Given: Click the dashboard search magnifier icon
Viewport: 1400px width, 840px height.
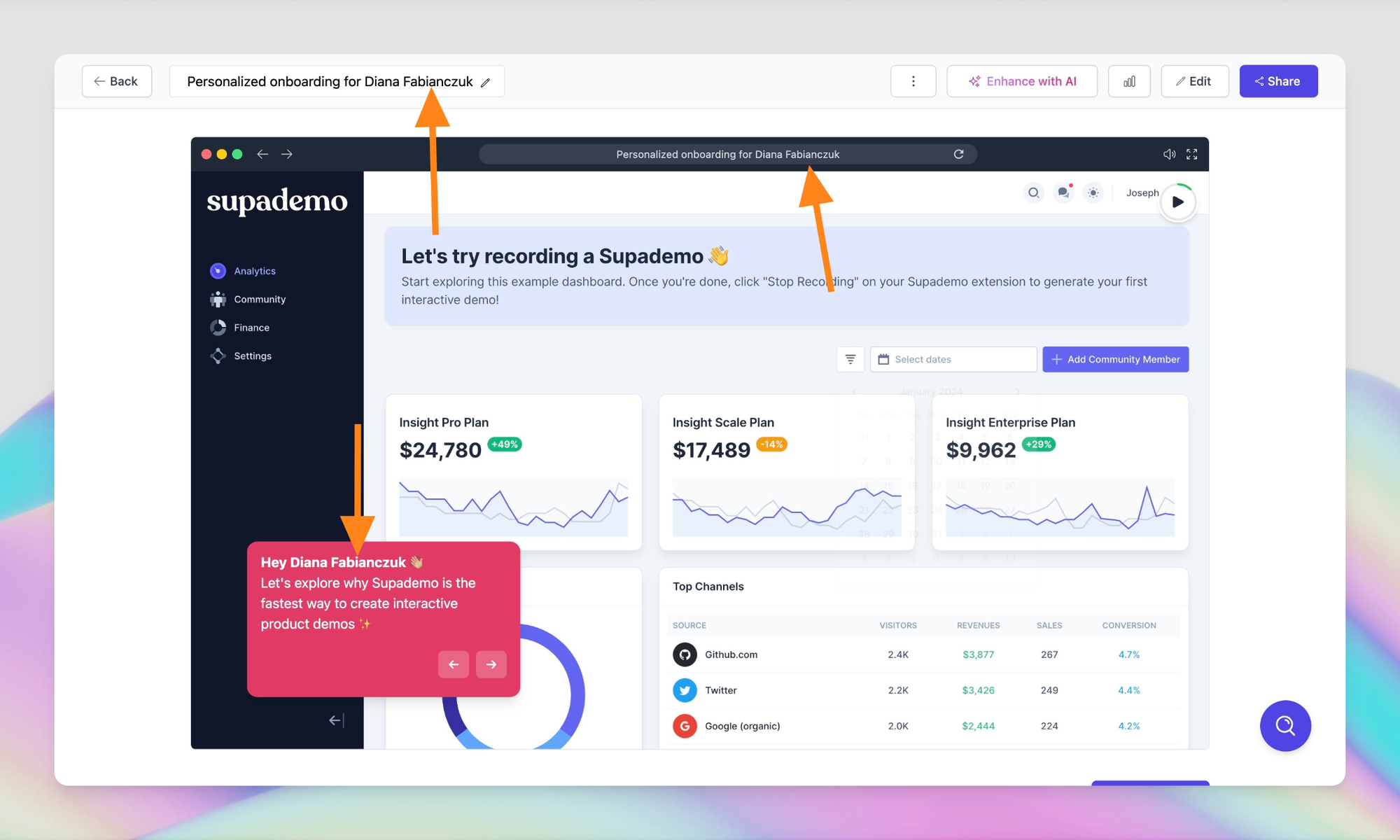Looking at the screenshot, I should 1033,192.
